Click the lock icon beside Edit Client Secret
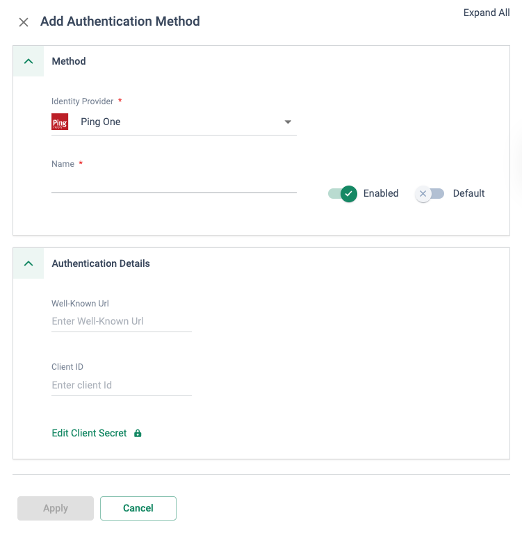The width and height of the screenshot is (522, 540). (138, 433)
